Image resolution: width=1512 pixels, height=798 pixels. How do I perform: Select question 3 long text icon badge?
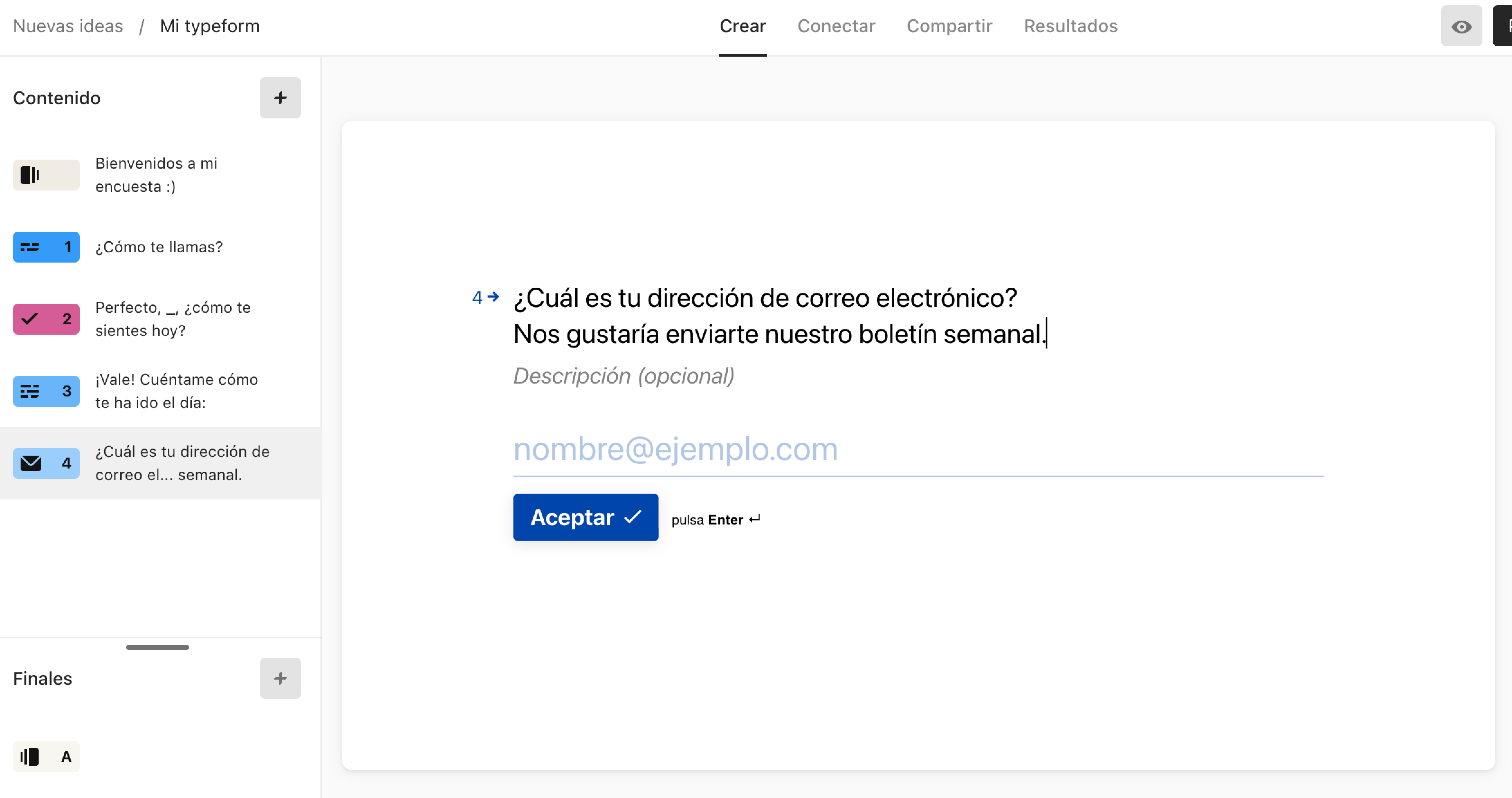tap(46, 391)
